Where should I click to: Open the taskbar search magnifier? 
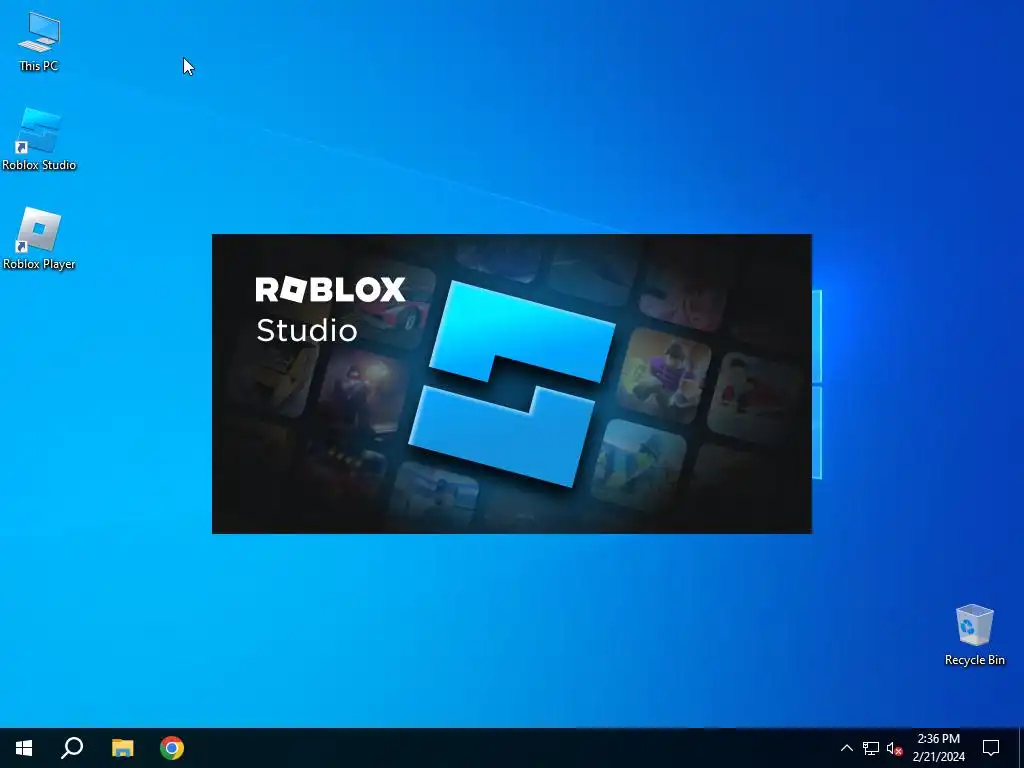tap(72, 748)
